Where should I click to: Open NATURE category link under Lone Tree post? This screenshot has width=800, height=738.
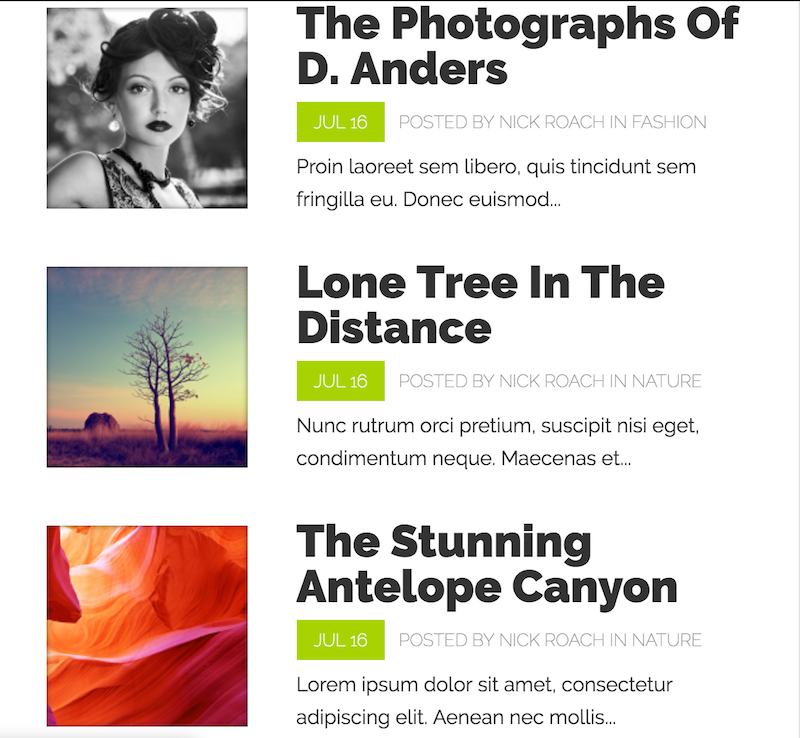[x=666, y=381]
